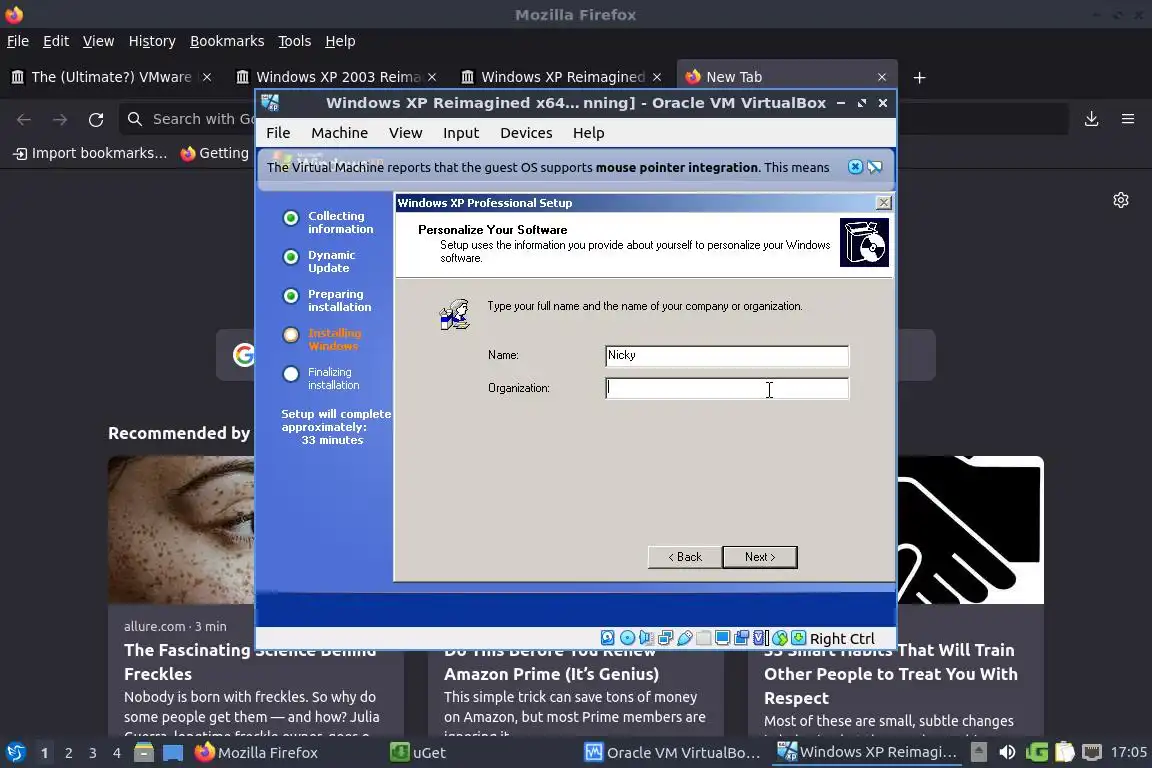
Task: Click the Next button in XP Setup
Action: pyautogui.click(x=760, y=557)
